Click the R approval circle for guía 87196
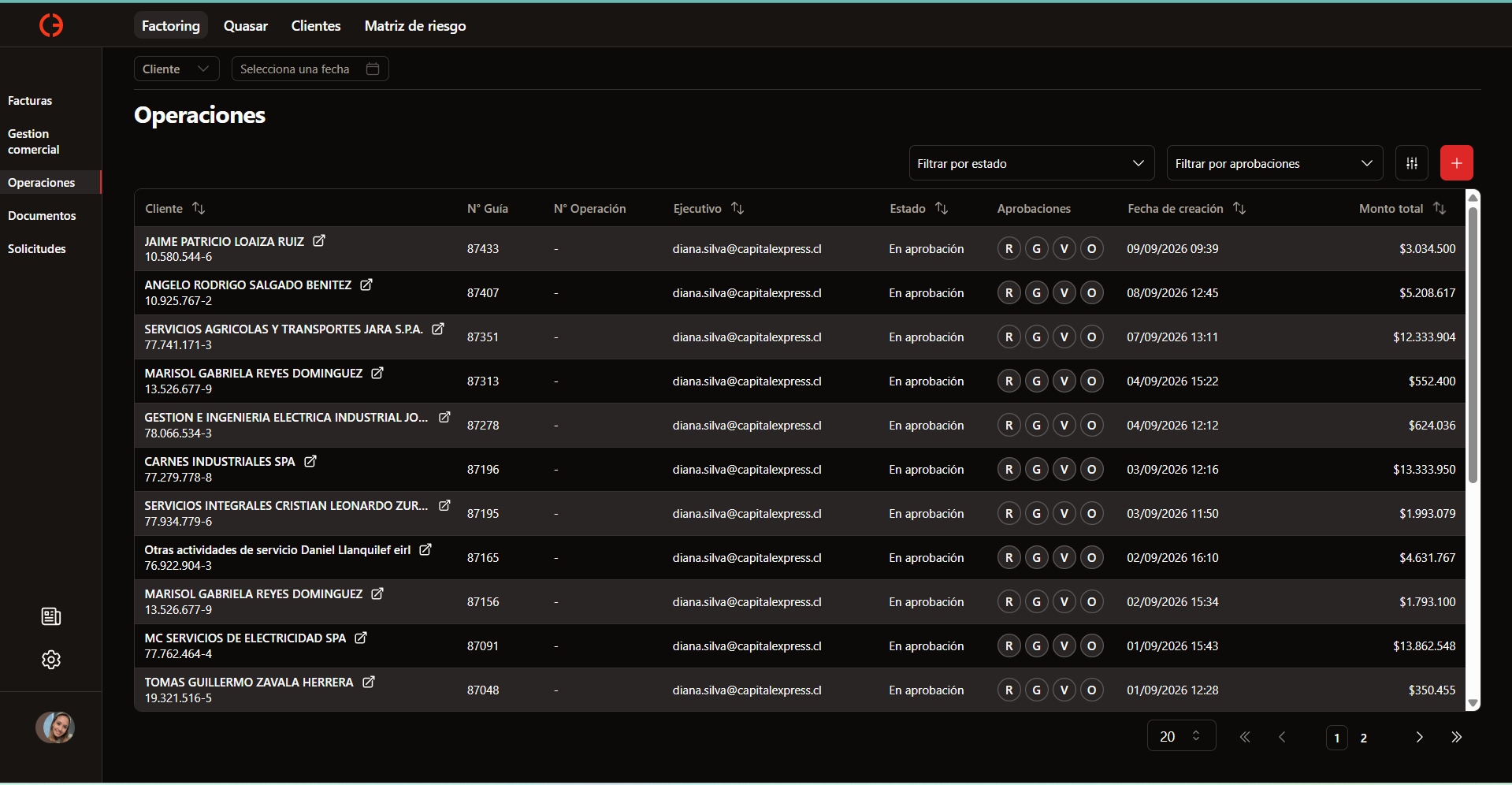Viewport: 1512px width, 785px height. (x=1009, y=470)
